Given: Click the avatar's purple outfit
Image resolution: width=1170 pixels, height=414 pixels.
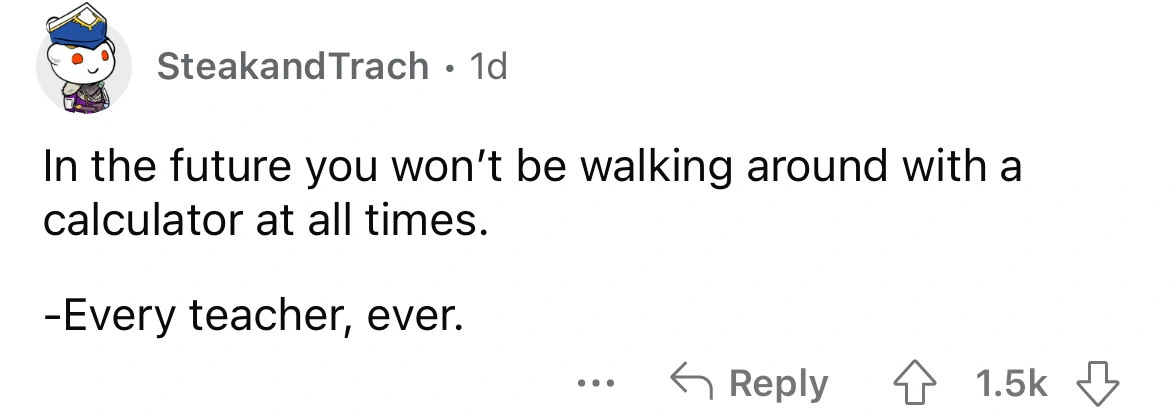Looking at the screenshot, I should 90,98.
